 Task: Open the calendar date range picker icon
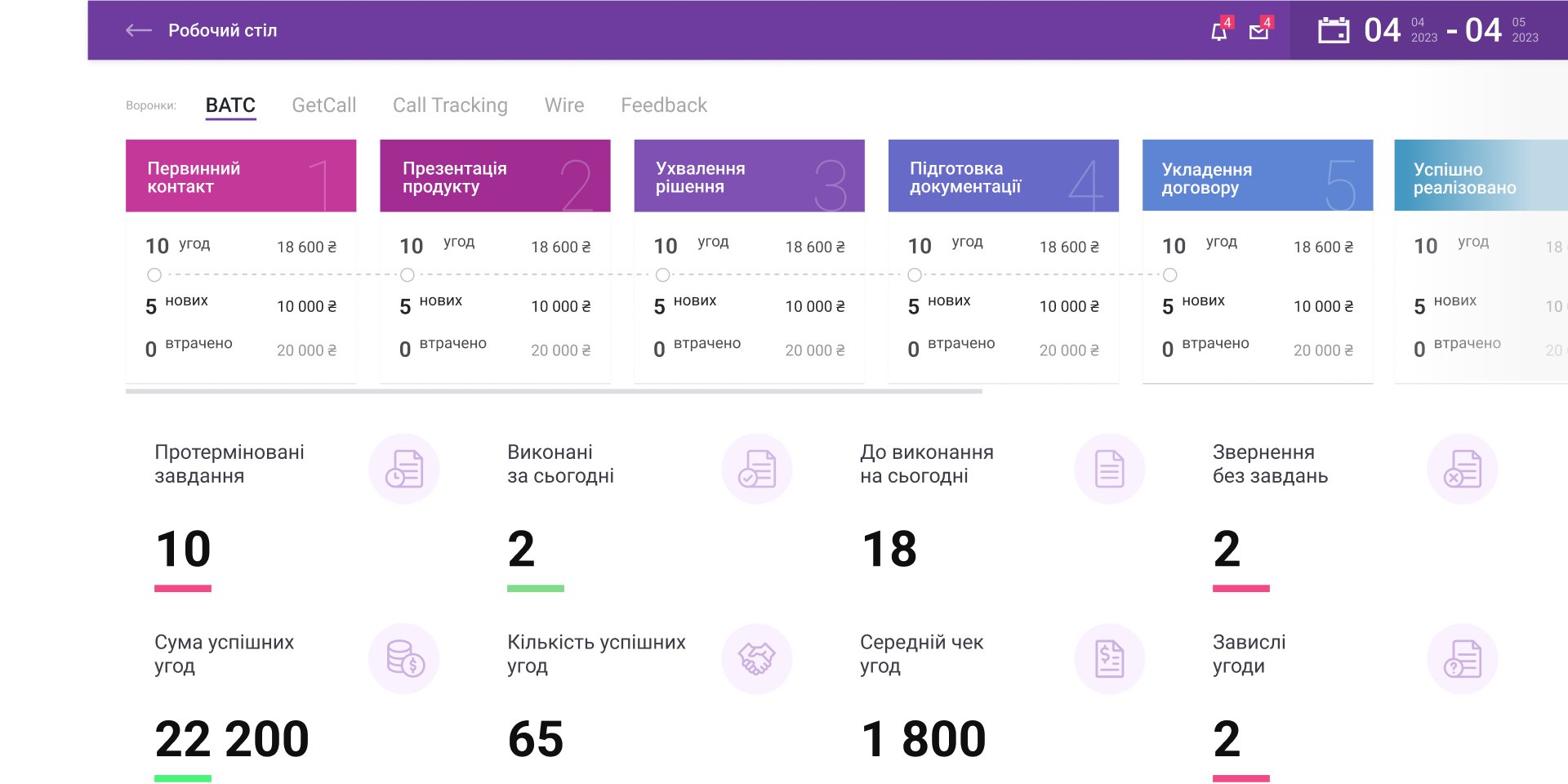click(1334, 31)
